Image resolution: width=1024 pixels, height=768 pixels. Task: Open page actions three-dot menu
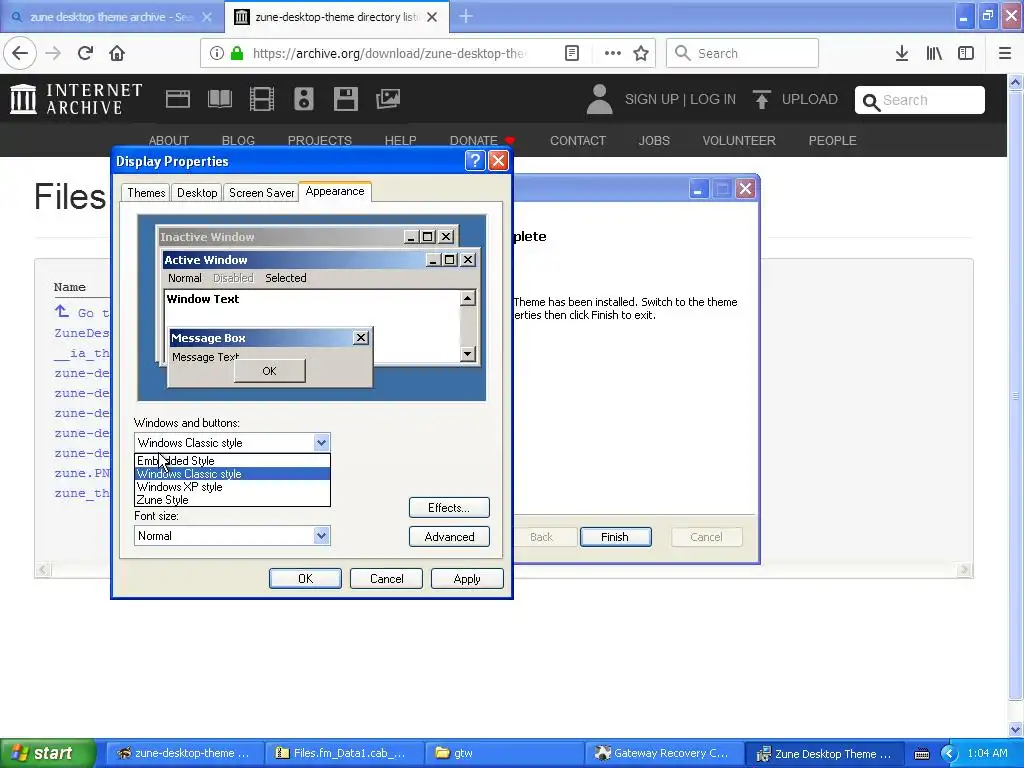pyautogui.click(x=613, y=53)
